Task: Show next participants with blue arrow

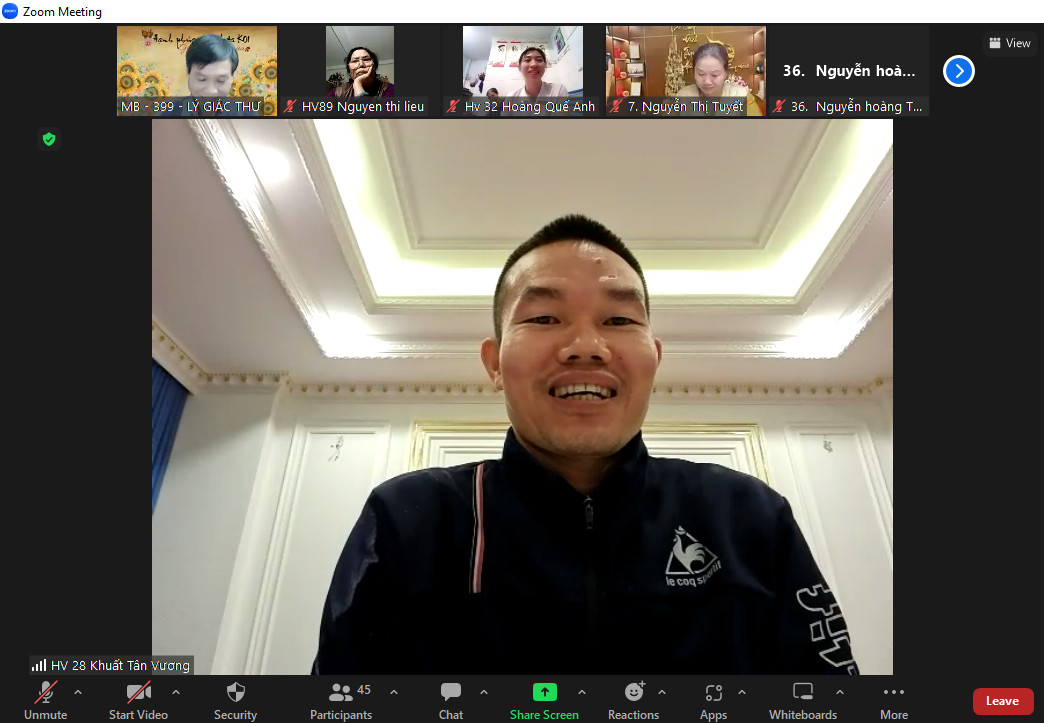Action: coord(958,71)
